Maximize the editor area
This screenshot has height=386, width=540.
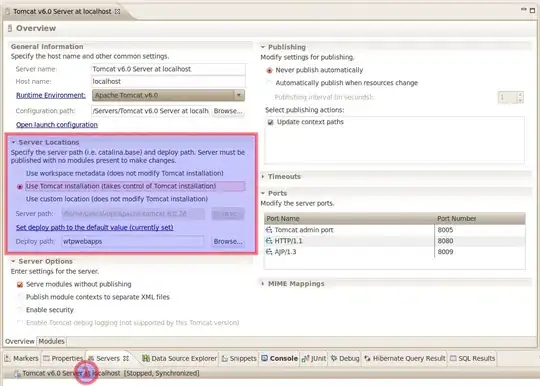[532, 10]
